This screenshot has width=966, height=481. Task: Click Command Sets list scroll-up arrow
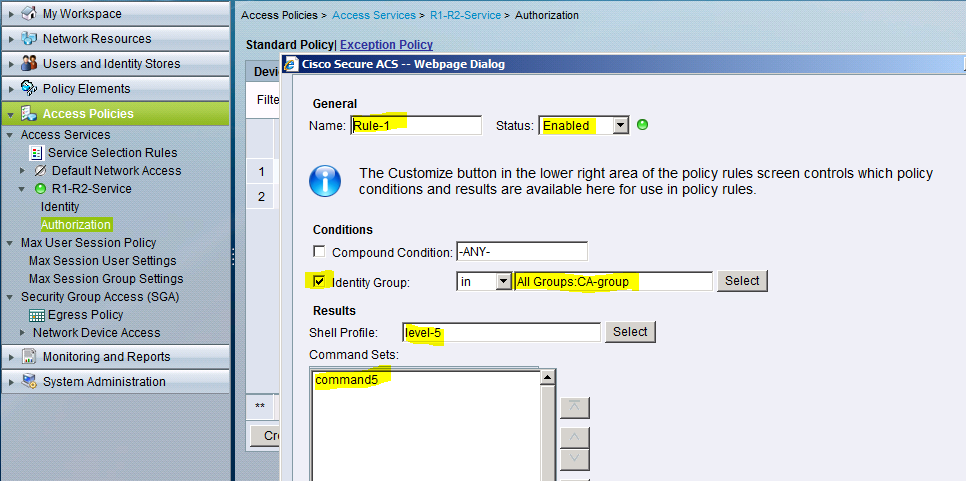point(548,377)
